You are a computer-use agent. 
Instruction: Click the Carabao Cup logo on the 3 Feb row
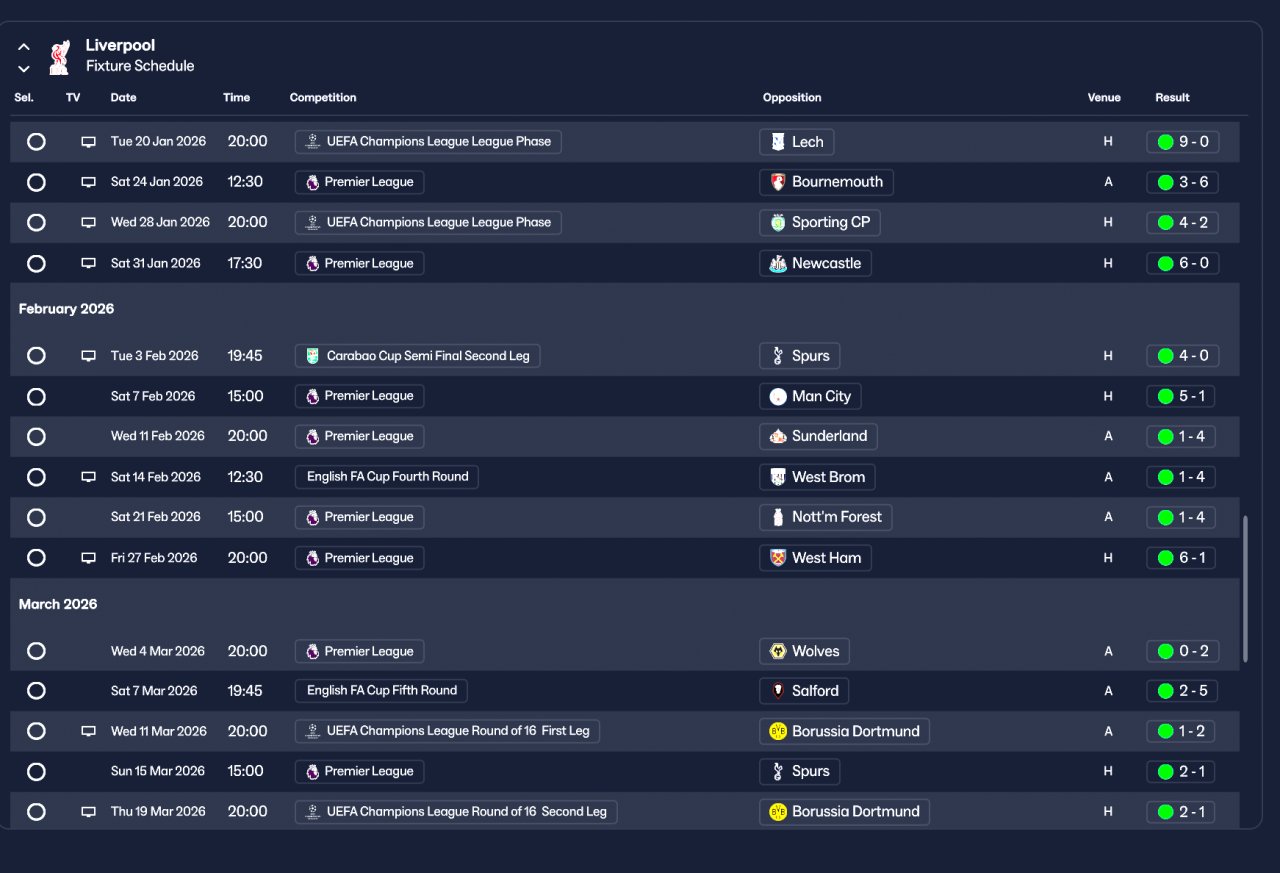click(x=313, y=356)
